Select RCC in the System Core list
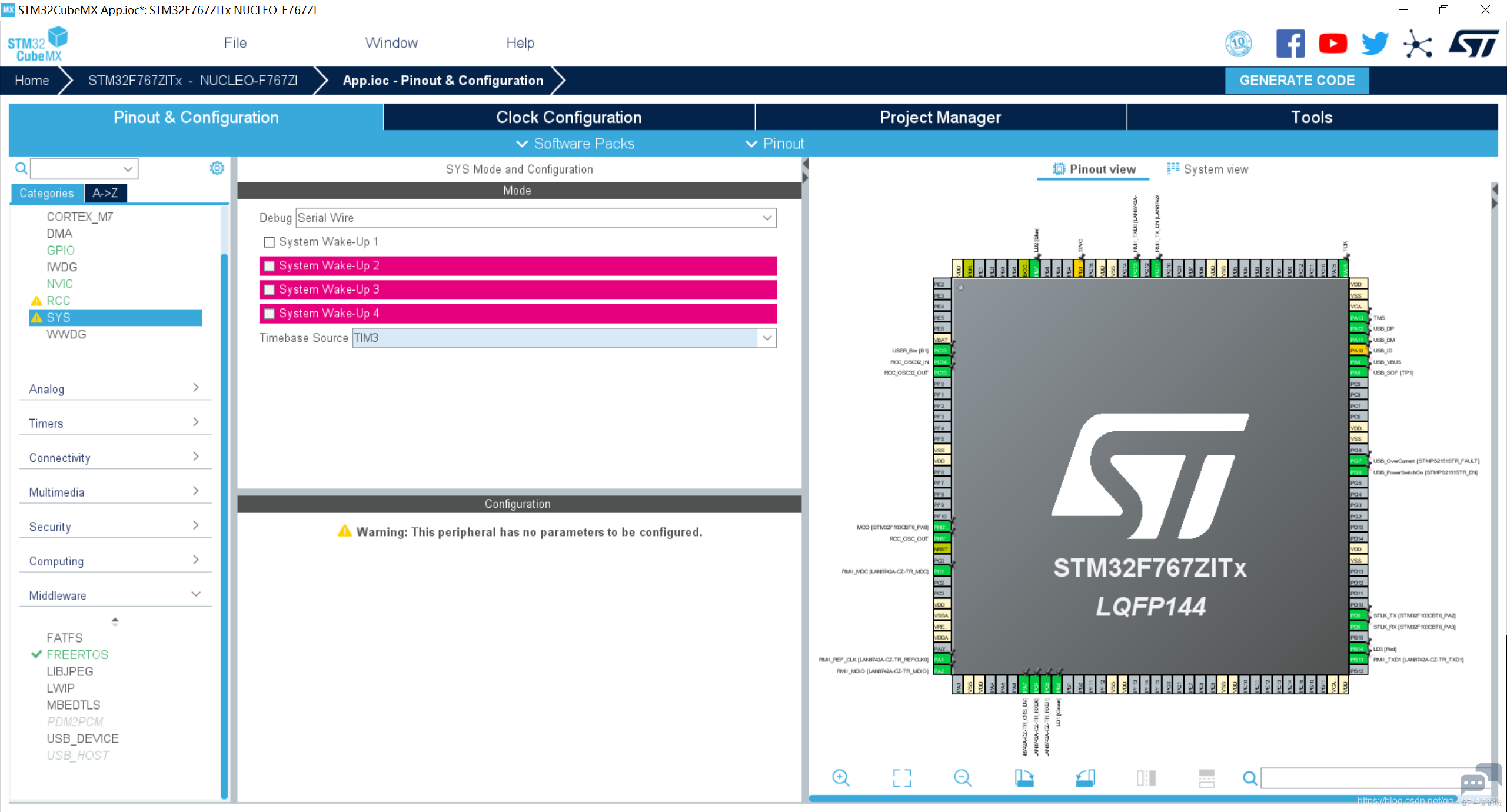Image resolution: width=1507 pixels, height=812 pixels. tap(58, 301)
